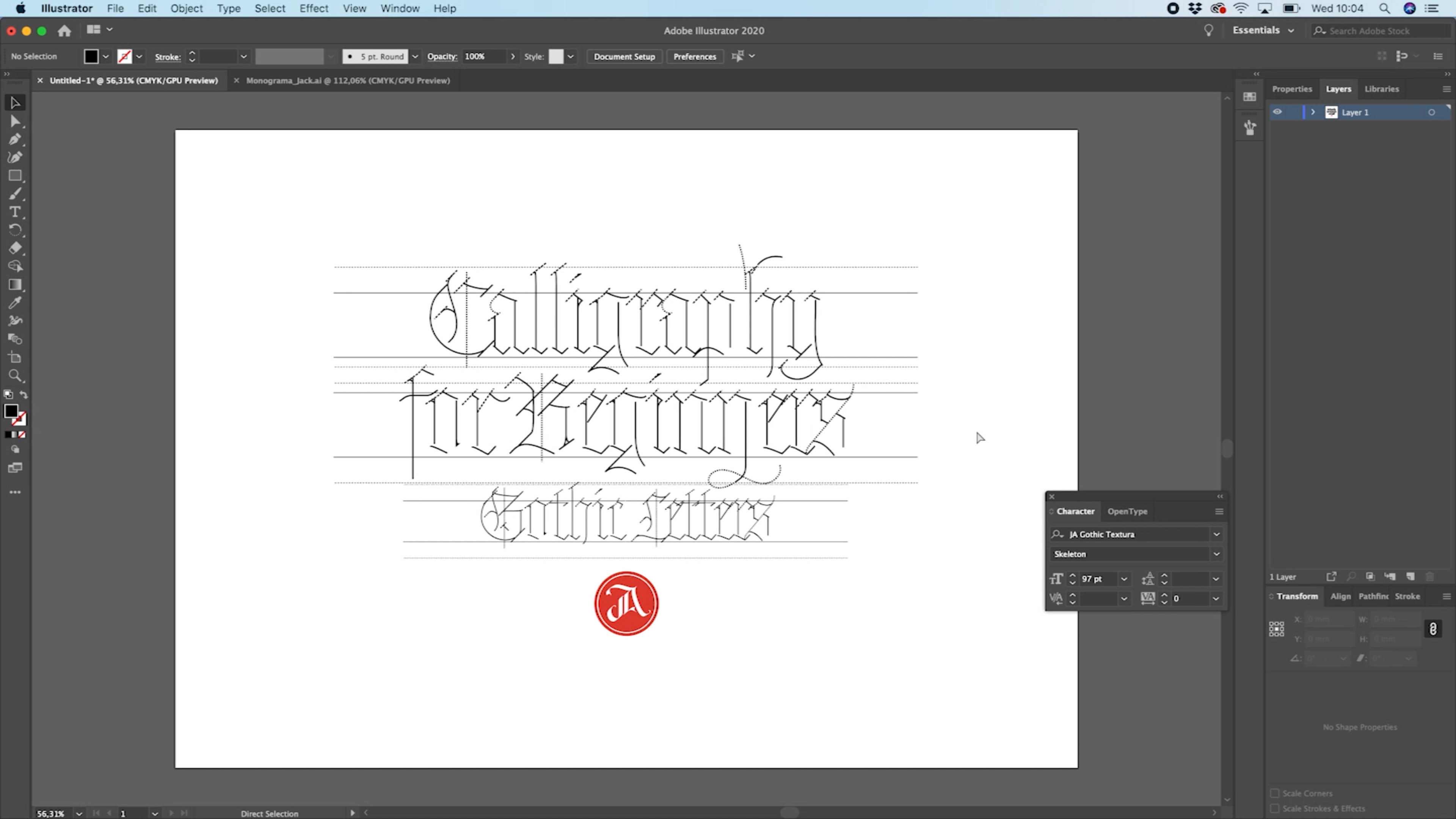Click the Search Adobe Stock field
The image size is (1456, 819).
1381,30
